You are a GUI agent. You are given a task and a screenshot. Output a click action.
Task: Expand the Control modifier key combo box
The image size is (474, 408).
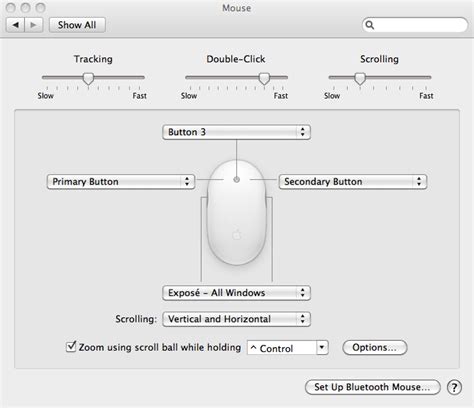[x=288, y=348]
